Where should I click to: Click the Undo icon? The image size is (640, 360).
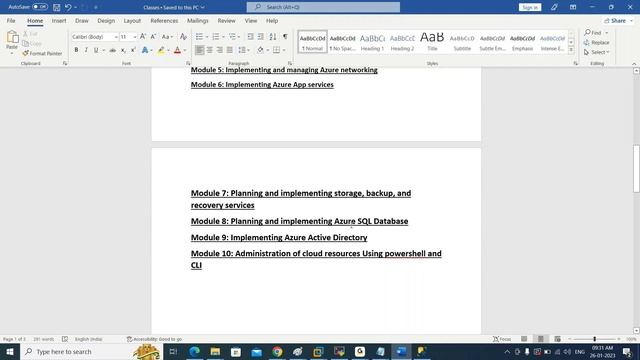(x=68, y=7)
